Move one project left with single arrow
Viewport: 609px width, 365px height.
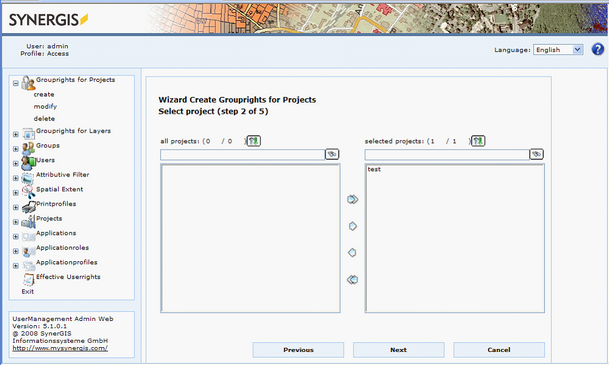click(x=352, y=252)
